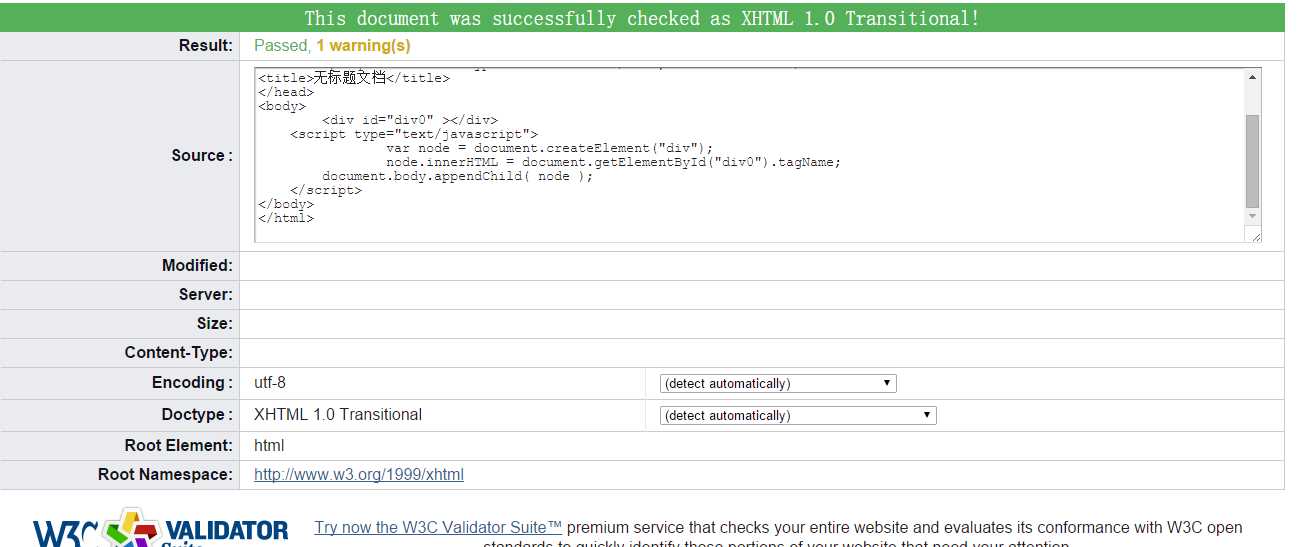Image resolution: width=1306 pixels, height=547 pixels.
Task: Click the 'XHTML 1.0 Transitional' doctype value
Action: tap(338, 415)
